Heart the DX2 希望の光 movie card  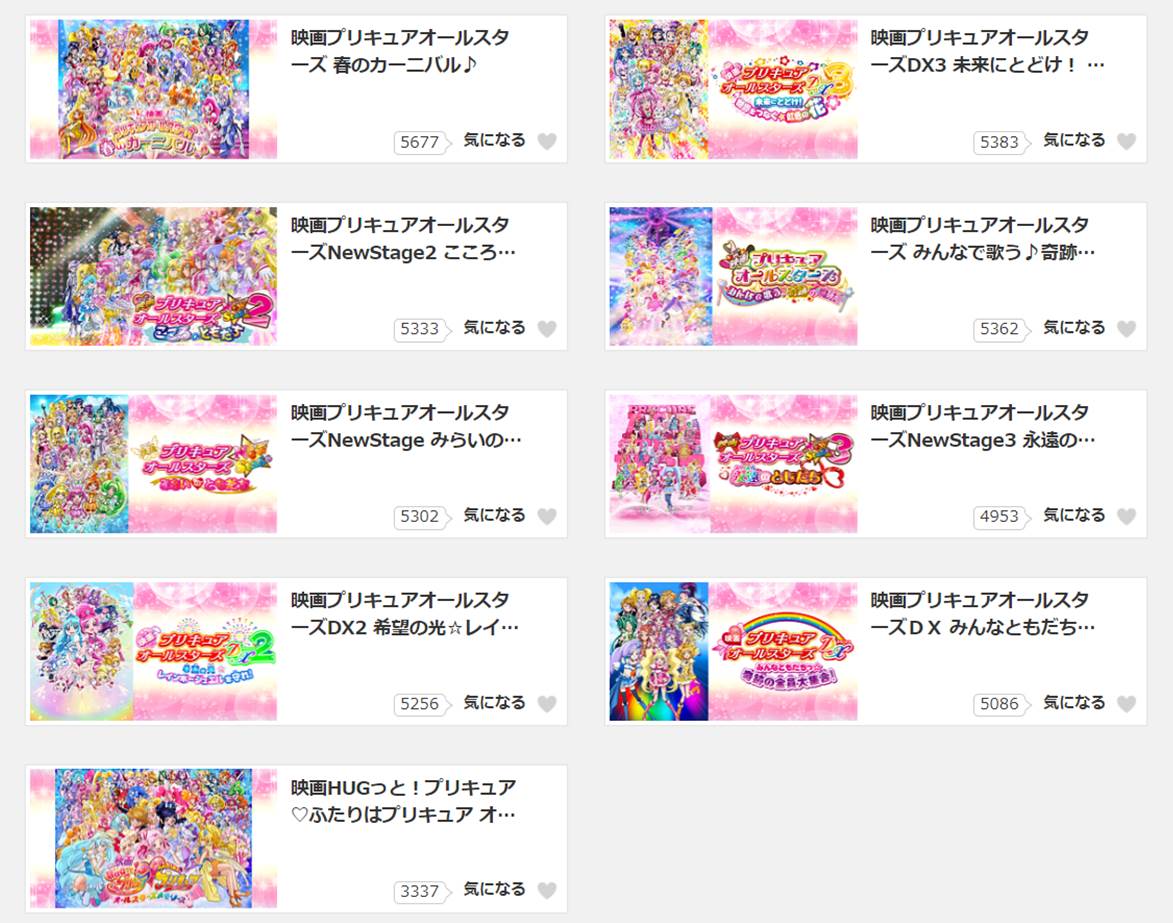click(x=547, y=704)
